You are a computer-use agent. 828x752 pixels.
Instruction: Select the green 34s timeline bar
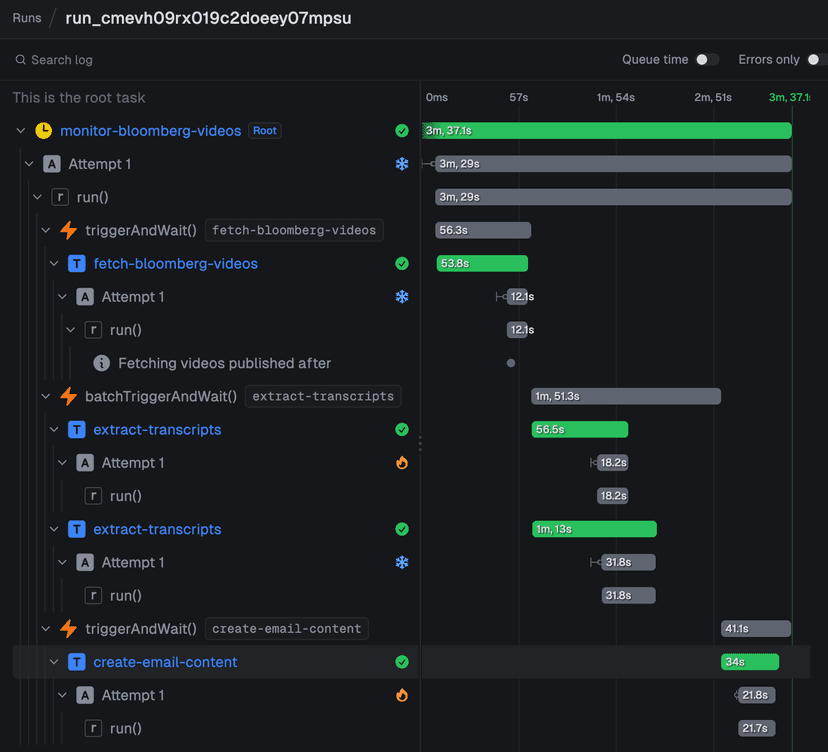coord(750,662)
